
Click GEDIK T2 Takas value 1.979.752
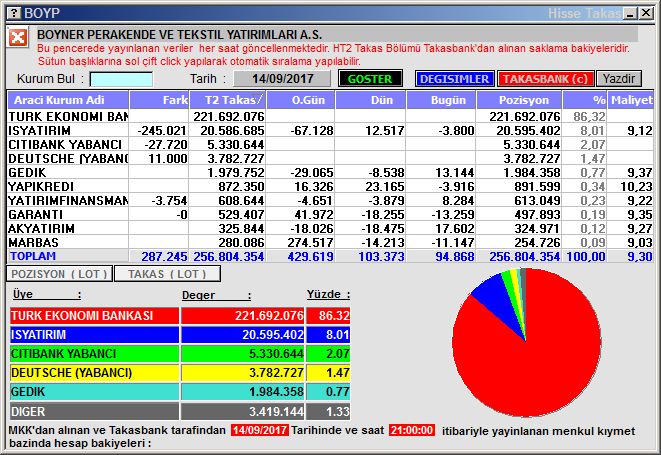point(236,172)
